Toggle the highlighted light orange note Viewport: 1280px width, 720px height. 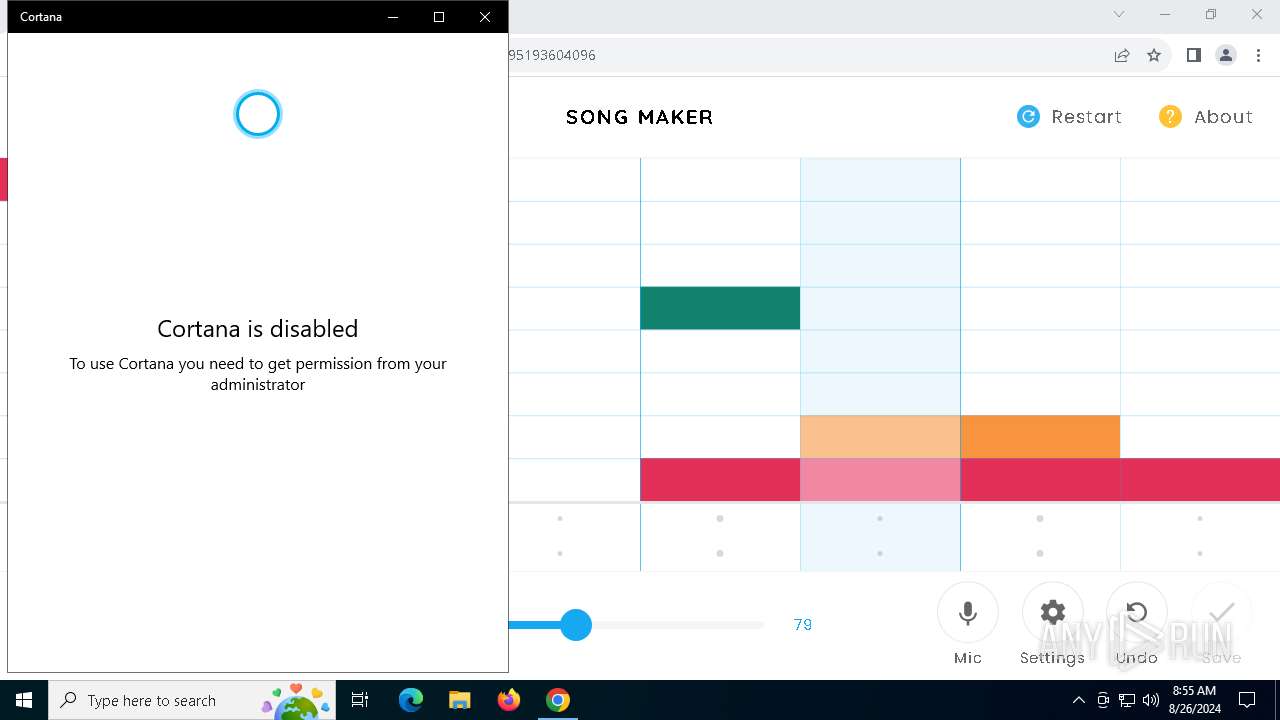[880, 437]
